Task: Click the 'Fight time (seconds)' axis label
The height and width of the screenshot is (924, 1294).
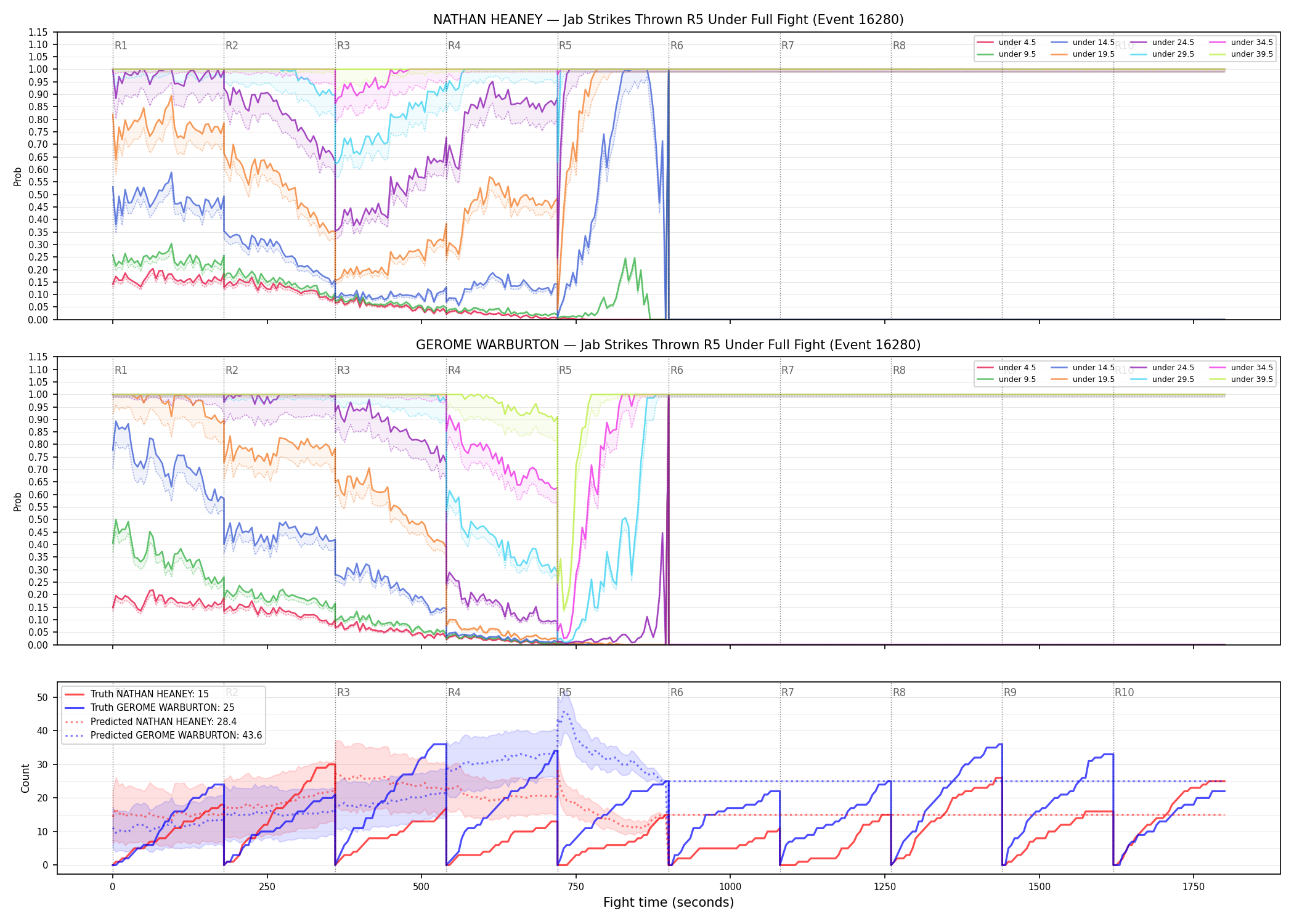Action: 669,902
